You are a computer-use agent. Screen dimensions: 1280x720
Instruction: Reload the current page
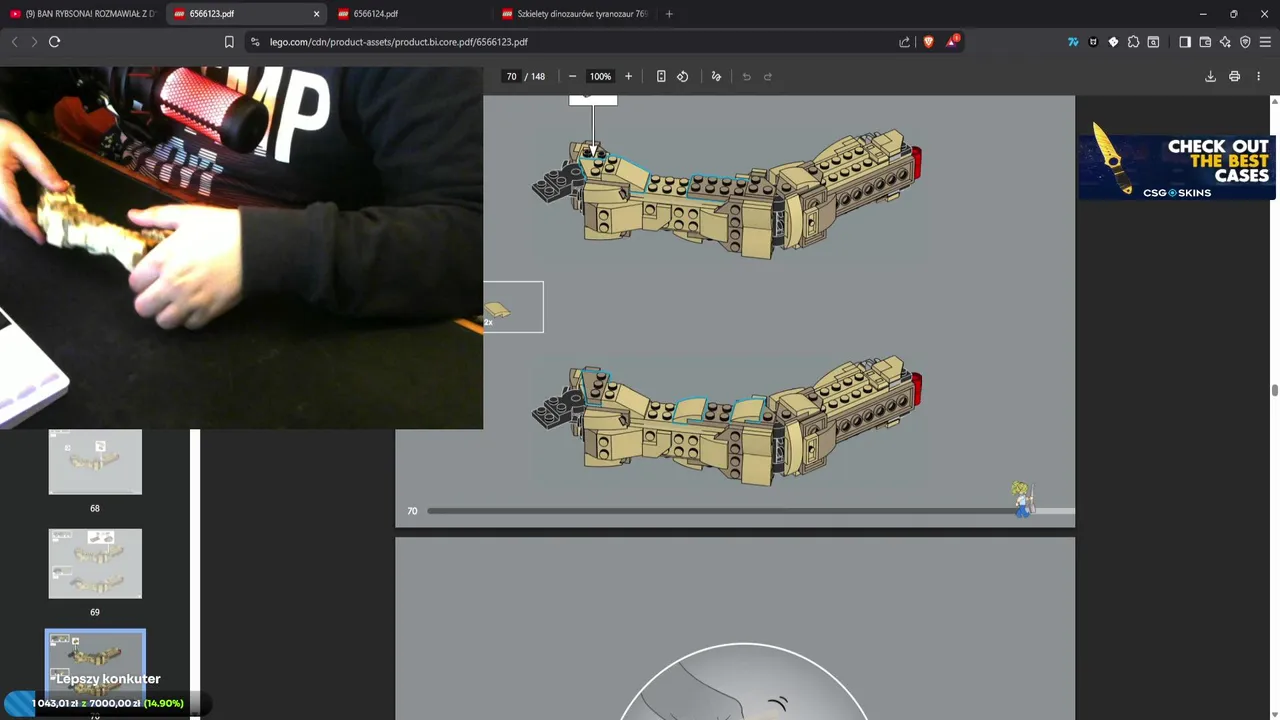(x=55, y=42)
